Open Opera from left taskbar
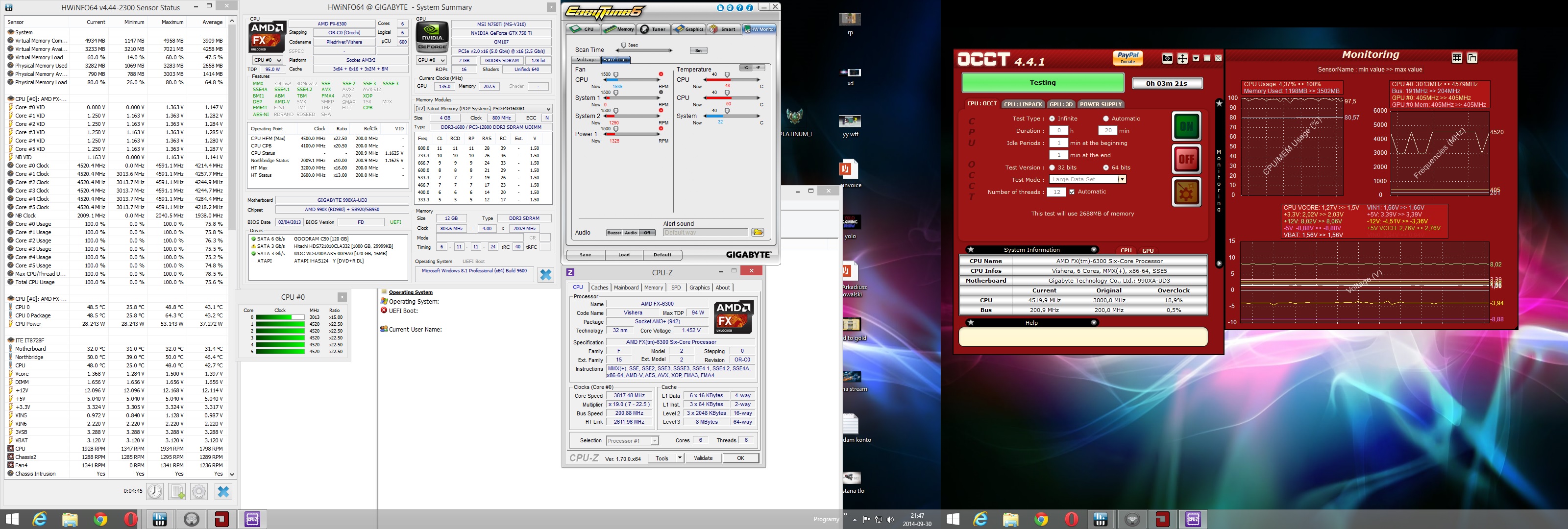Screen dimensions: 1568x529 tap(130, 519)
